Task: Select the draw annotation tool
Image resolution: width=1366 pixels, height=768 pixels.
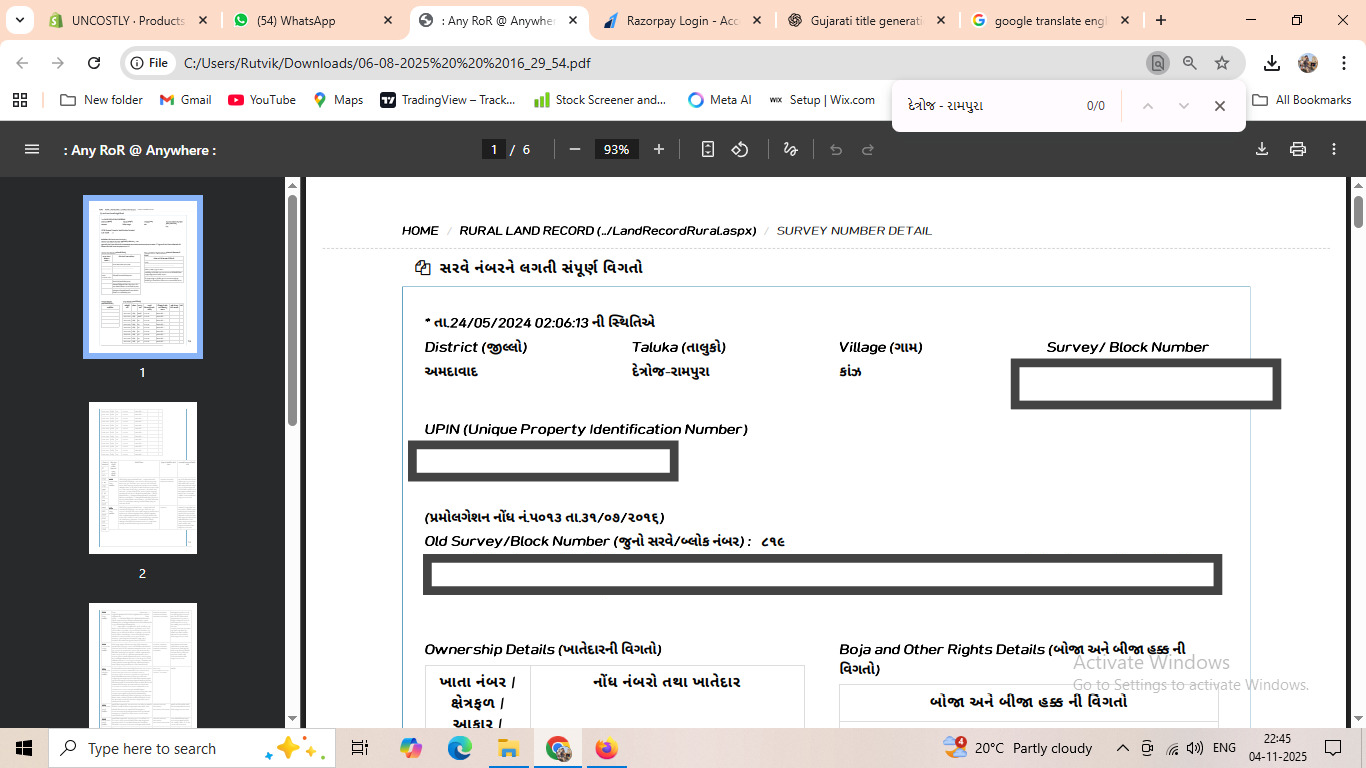Action: pyautogui.click(x=791, y=149)
